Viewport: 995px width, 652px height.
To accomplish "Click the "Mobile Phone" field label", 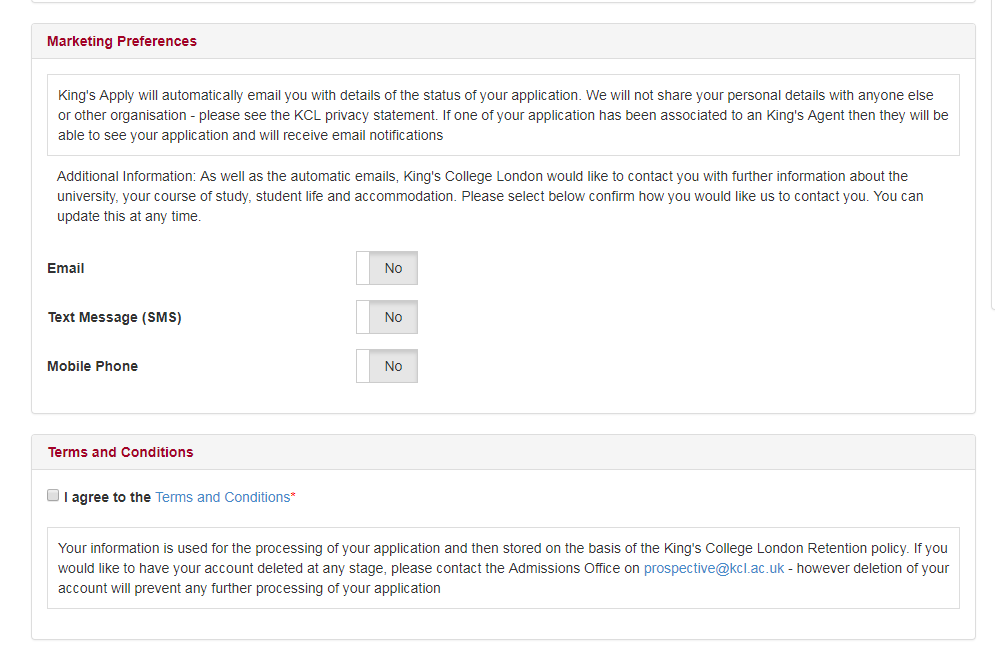I will pos(93,366).
